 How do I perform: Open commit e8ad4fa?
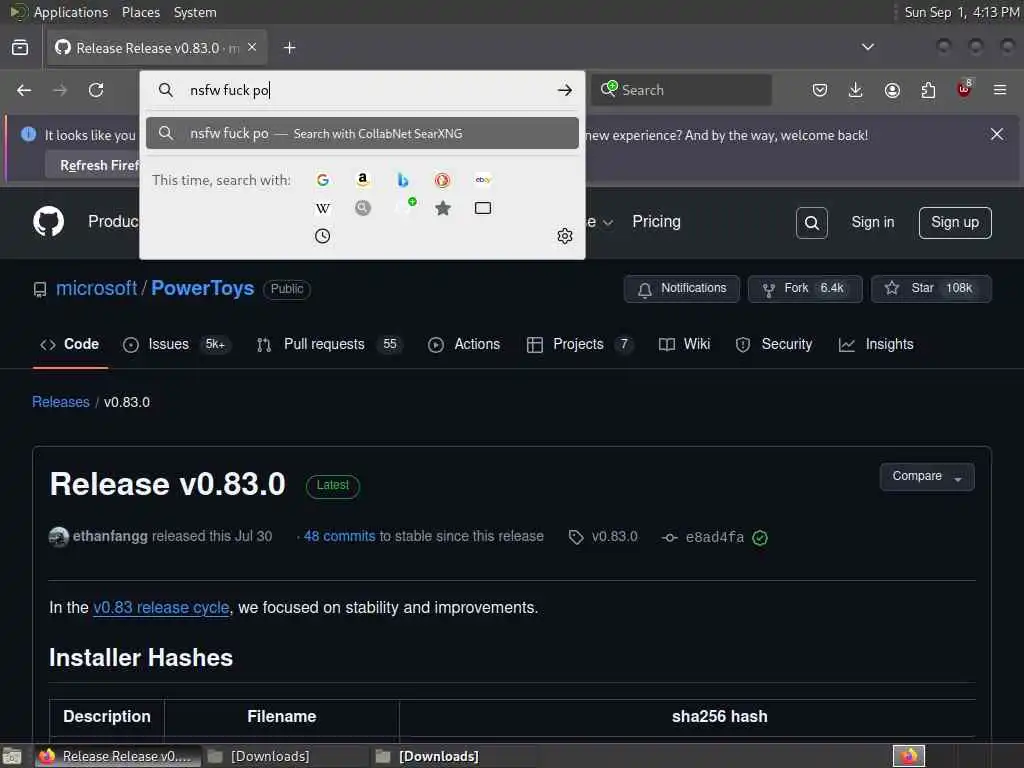tap(714, 537)
